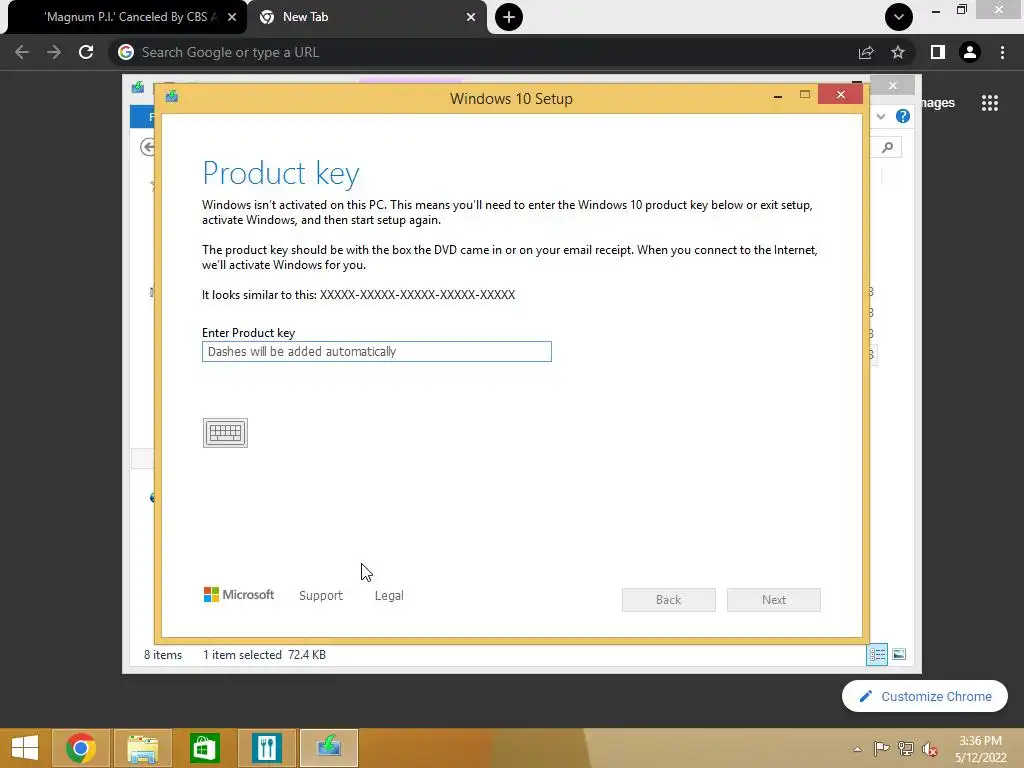Click the Customize Chrome button
This screenshot has width=1024, height=768.
925,696
